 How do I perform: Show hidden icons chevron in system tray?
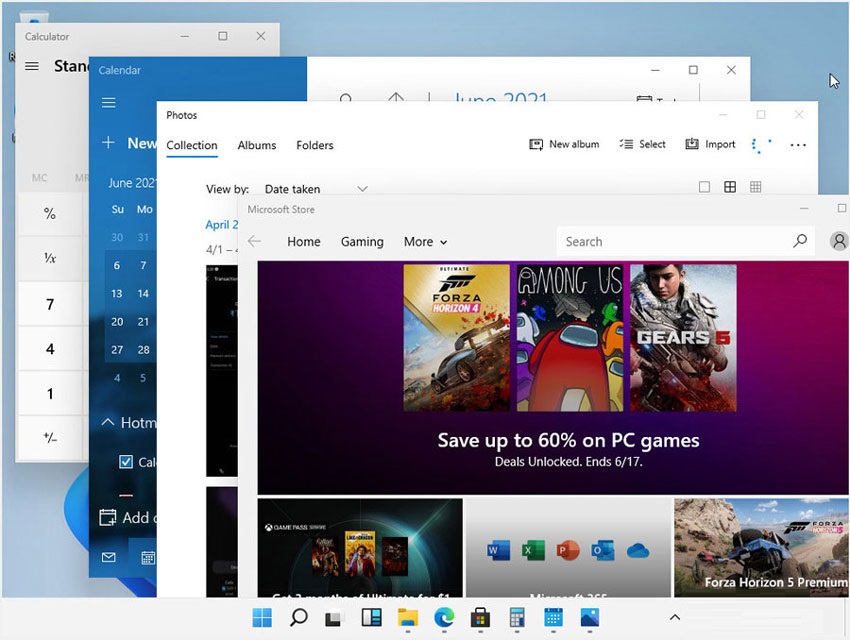[x=675, y=617]
